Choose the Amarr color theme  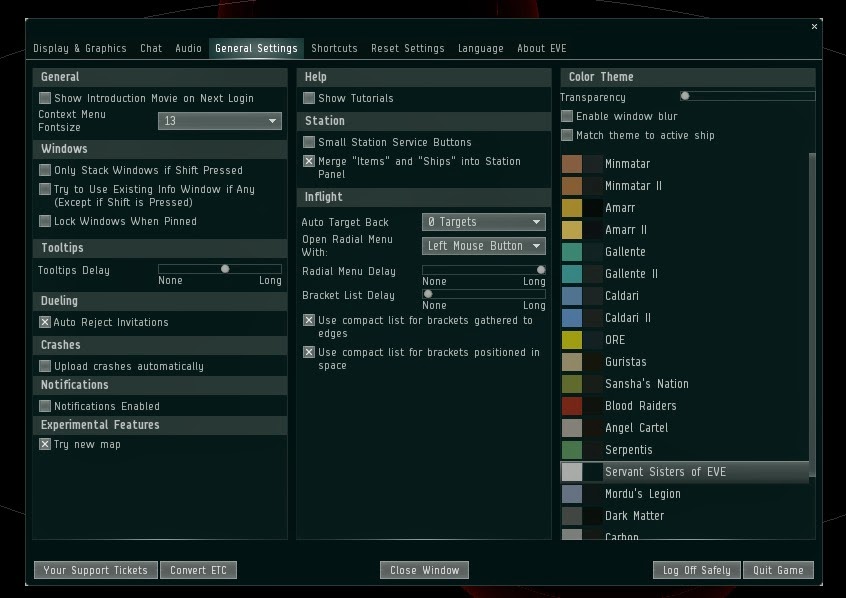[685, 208]
